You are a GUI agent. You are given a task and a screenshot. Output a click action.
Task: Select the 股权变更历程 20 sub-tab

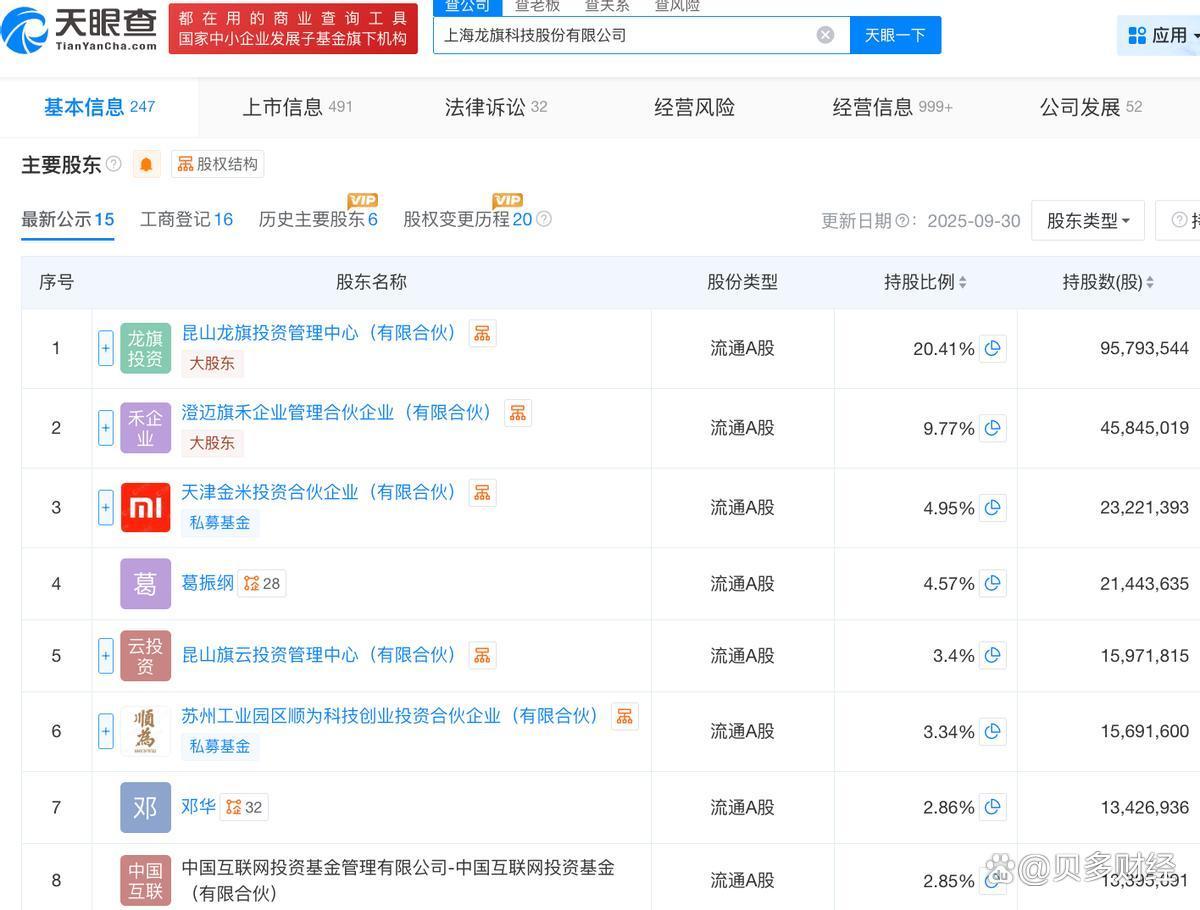[x=468, y=219]
